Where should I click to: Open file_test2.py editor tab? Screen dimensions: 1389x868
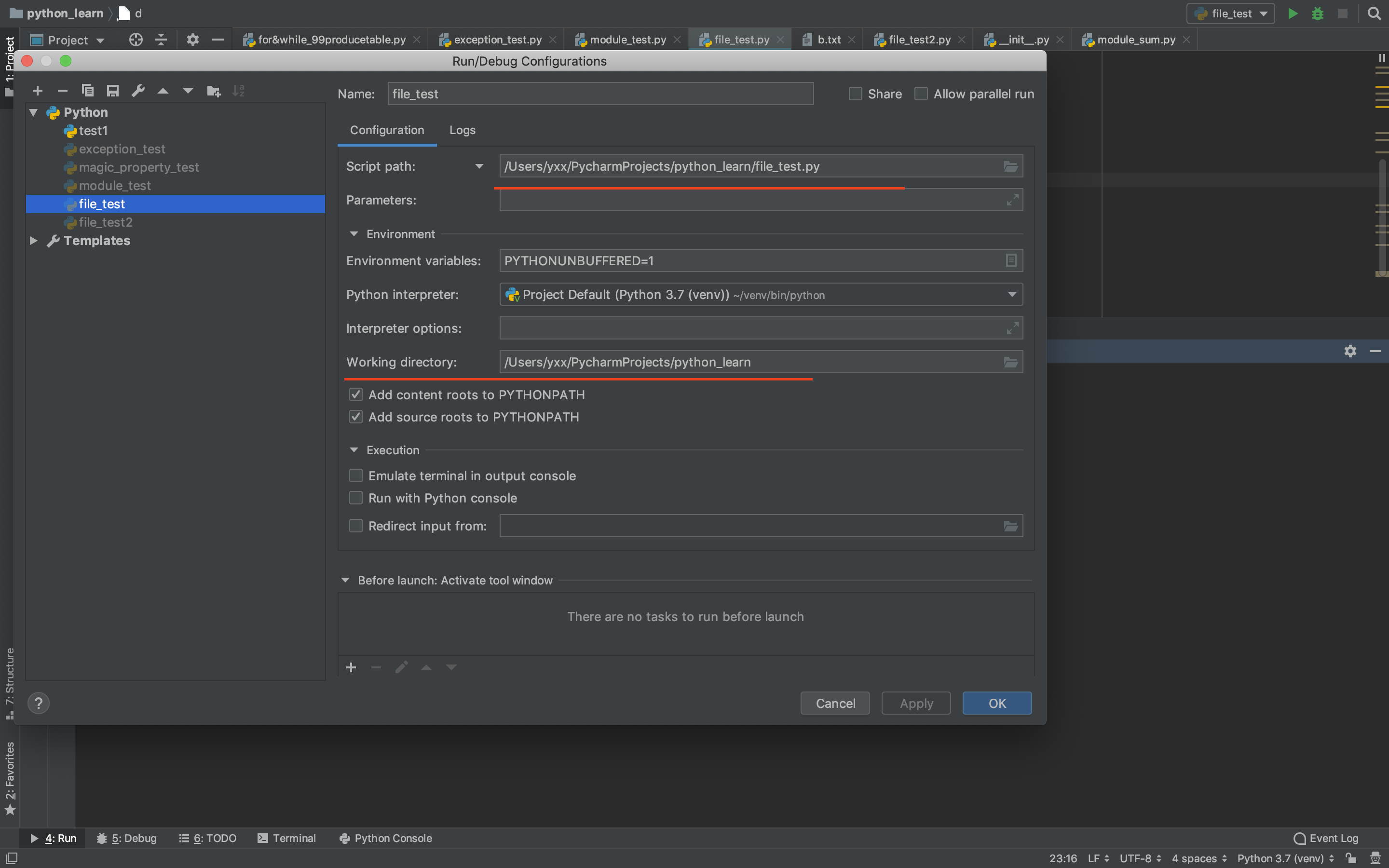919,40
